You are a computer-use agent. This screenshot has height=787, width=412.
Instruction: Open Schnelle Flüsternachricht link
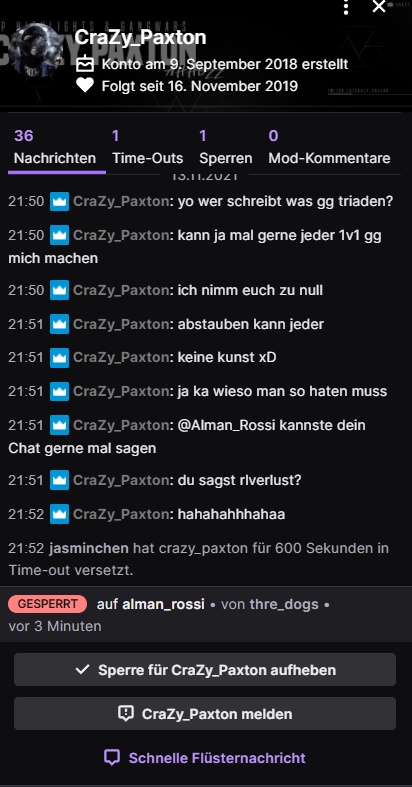pos(205,757)
